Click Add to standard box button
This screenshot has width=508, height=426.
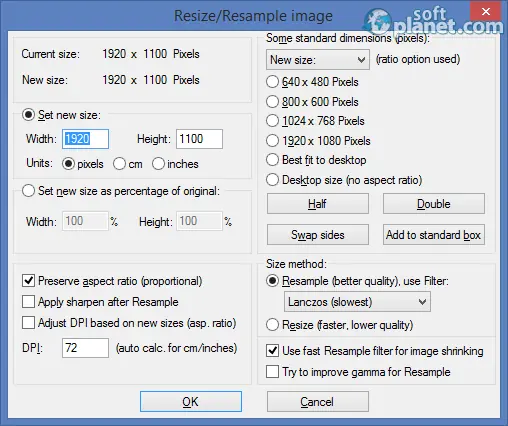pos(434,235)
